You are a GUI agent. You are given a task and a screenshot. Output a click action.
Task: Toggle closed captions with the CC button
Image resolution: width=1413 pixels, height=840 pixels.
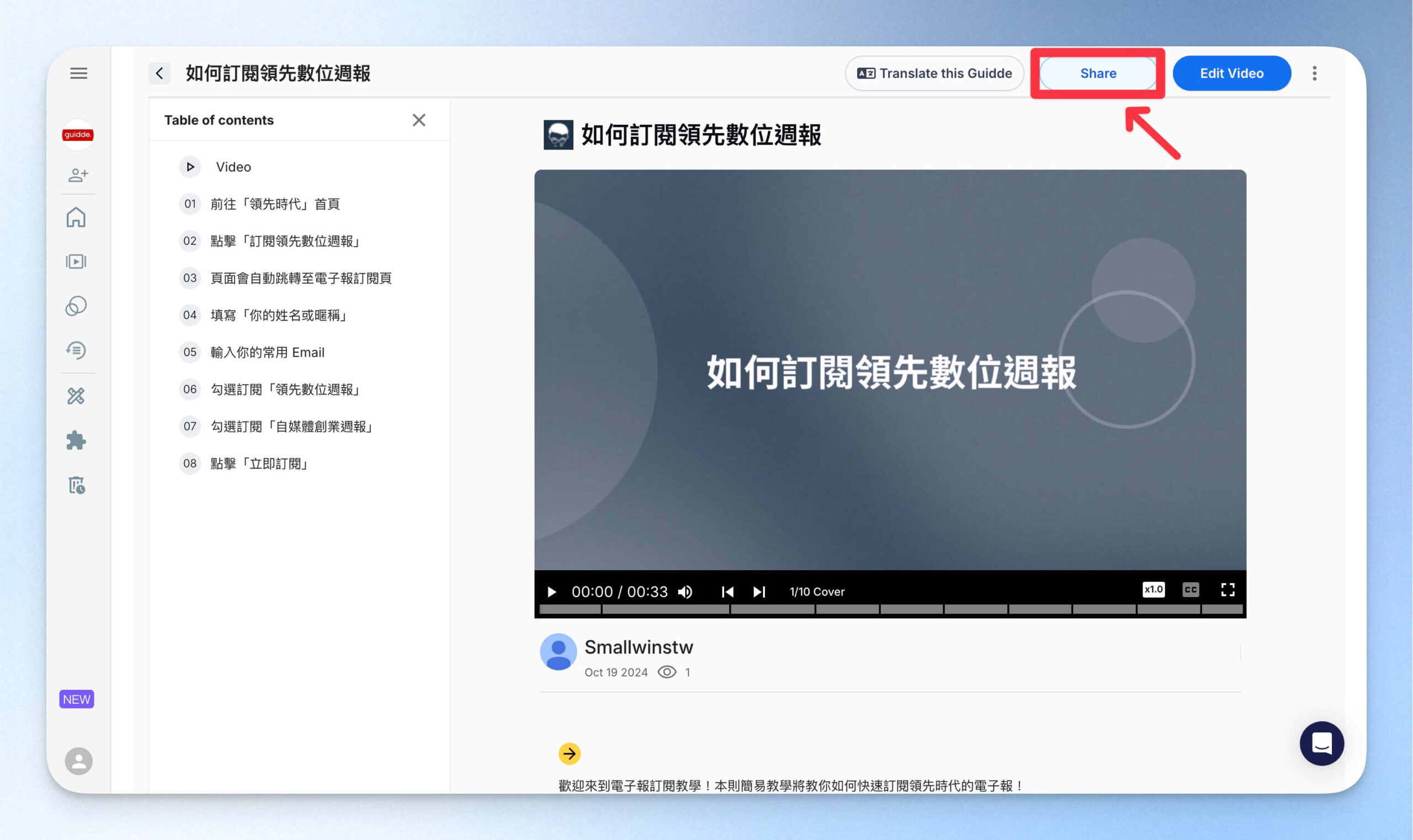tap(1191, 590)
